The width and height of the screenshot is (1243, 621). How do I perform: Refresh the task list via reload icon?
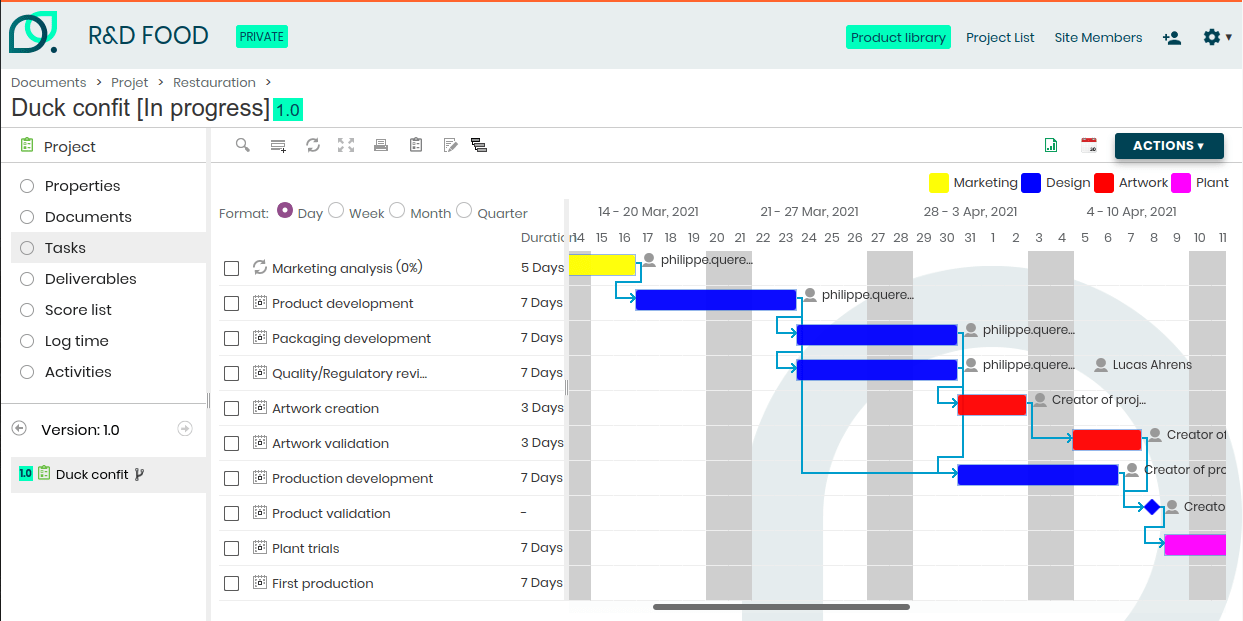313,145
